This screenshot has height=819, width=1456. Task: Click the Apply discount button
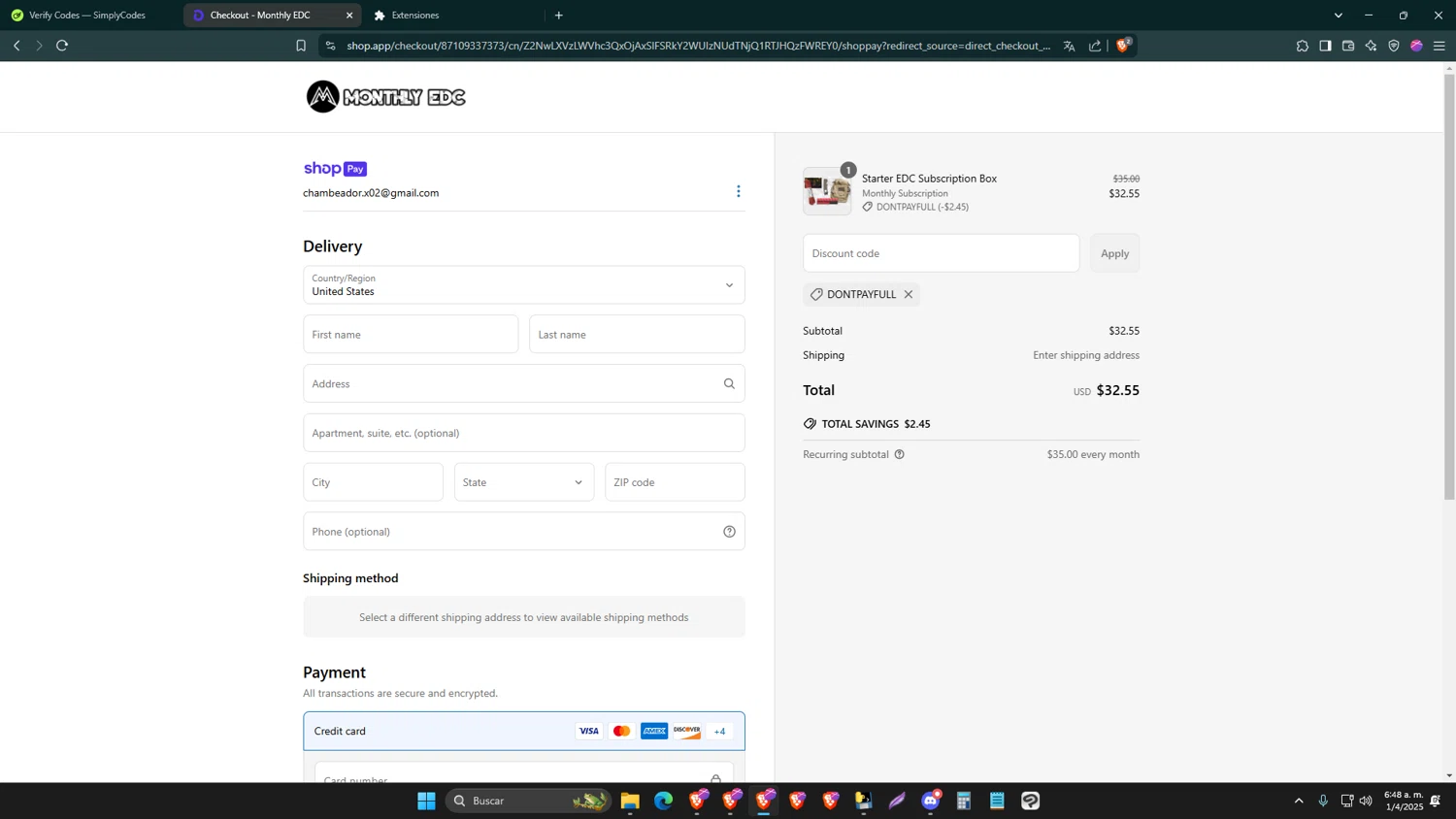1114,253
